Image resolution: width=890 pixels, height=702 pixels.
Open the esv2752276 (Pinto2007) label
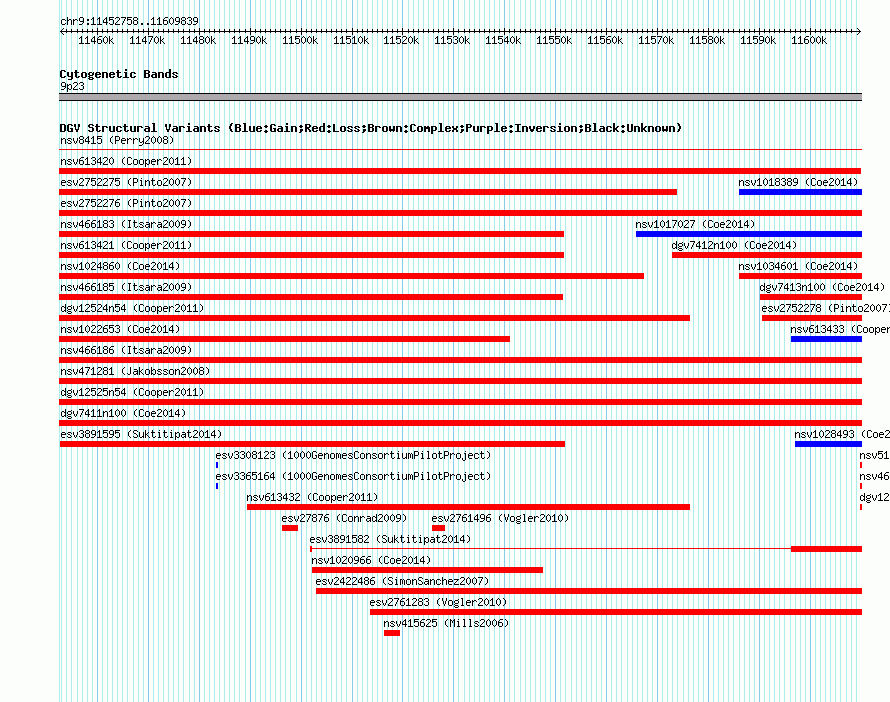126,203
